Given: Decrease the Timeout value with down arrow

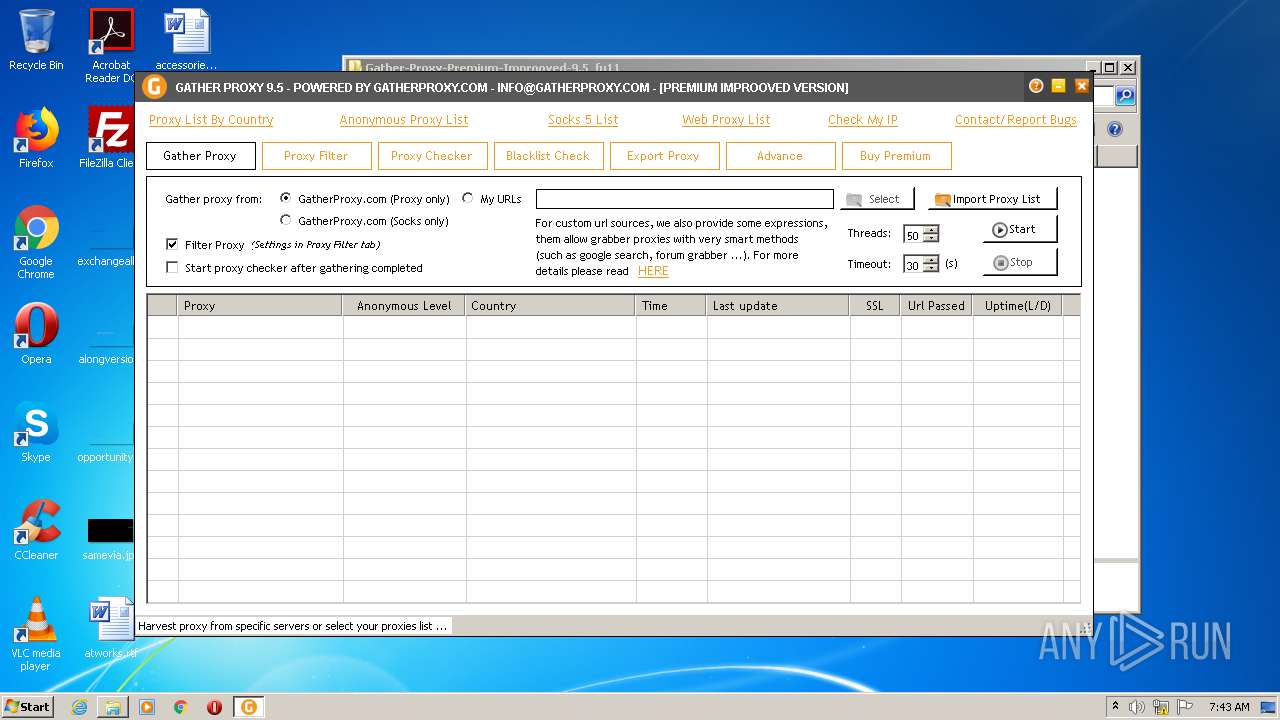Looking at the screenshot, I should (x=931, y=268).
